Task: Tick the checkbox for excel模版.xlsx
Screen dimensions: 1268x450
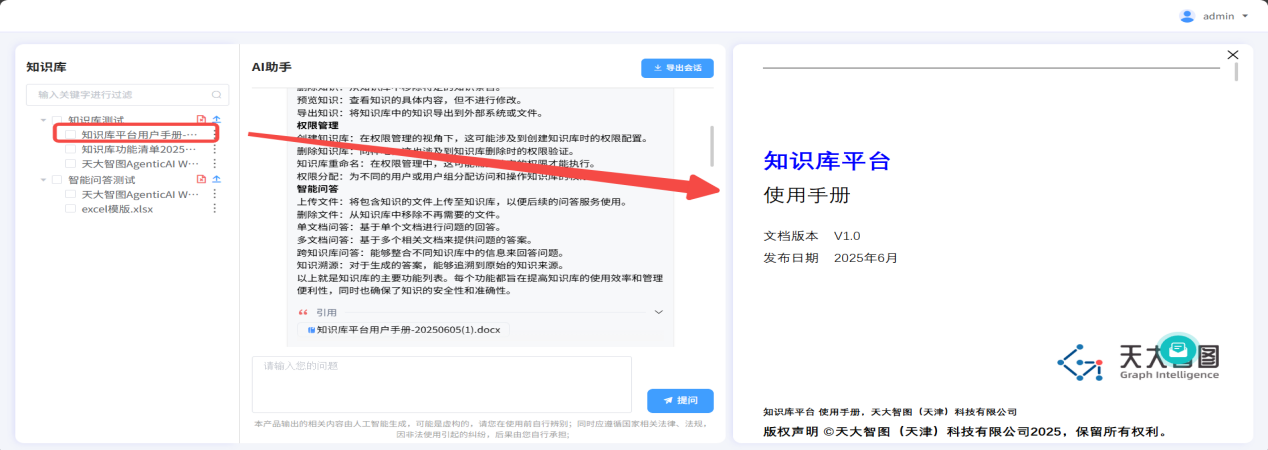Action: click(x=70, y=209)
